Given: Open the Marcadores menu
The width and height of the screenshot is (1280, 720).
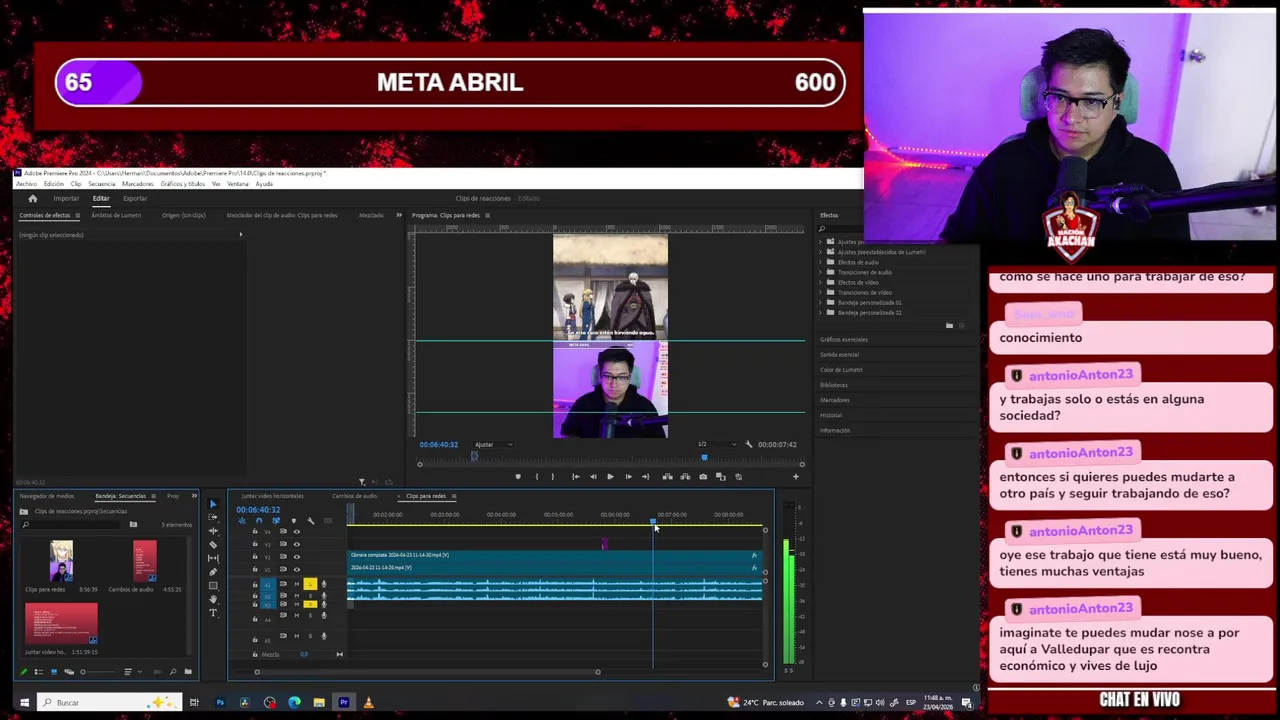Looking at the screenshot, I should (137, 184).
